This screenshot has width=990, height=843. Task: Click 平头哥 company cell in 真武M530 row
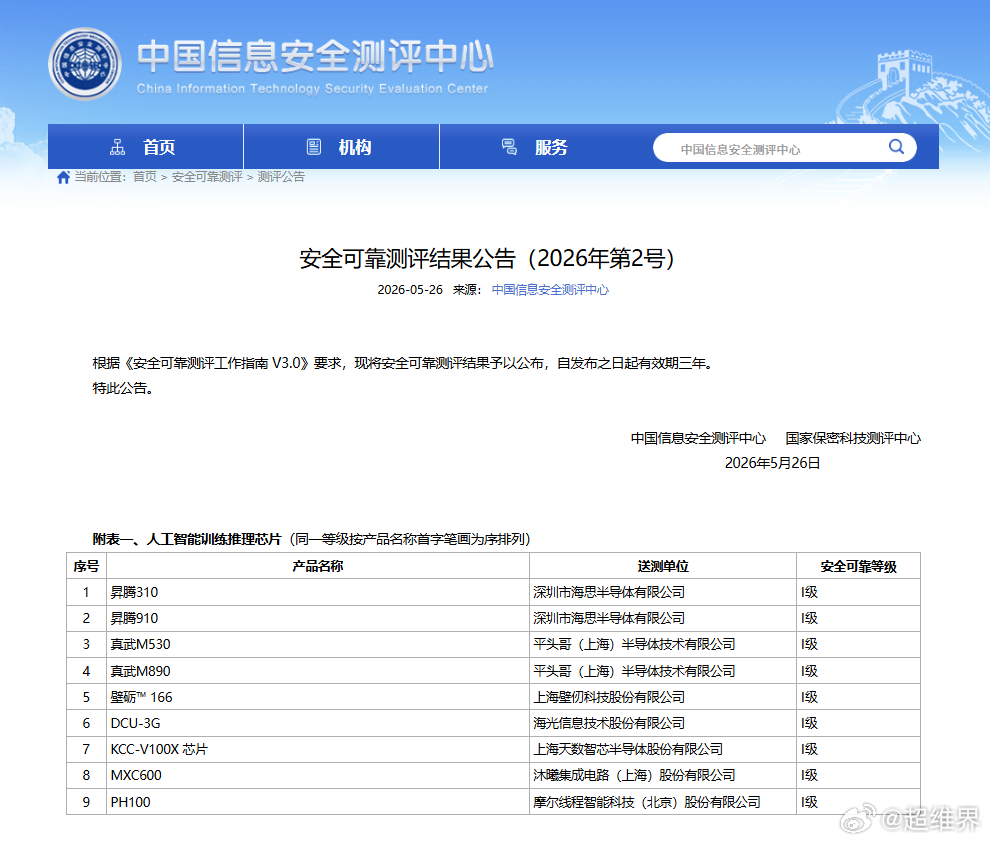[x=663, y=645]
